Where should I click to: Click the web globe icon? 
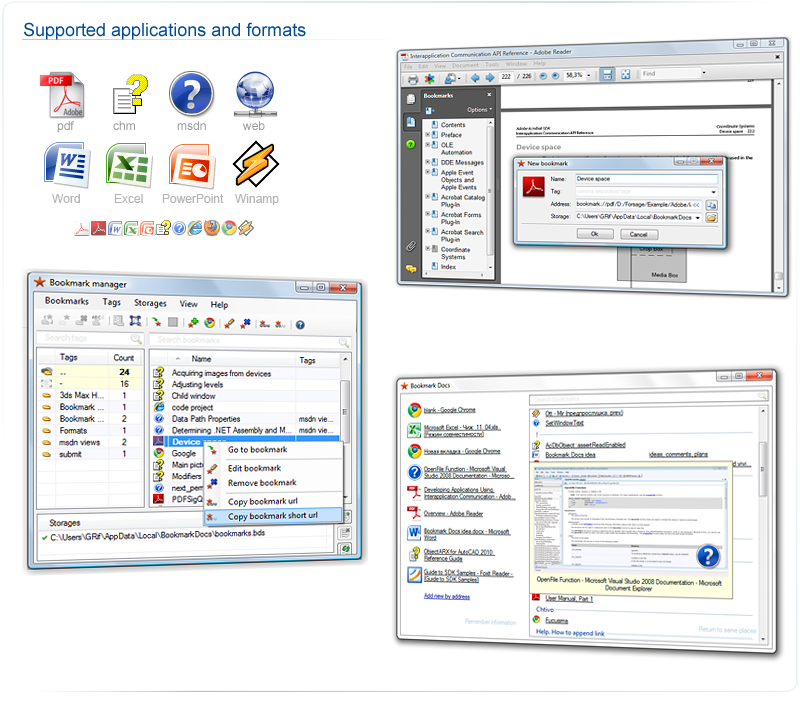point(255,94)
